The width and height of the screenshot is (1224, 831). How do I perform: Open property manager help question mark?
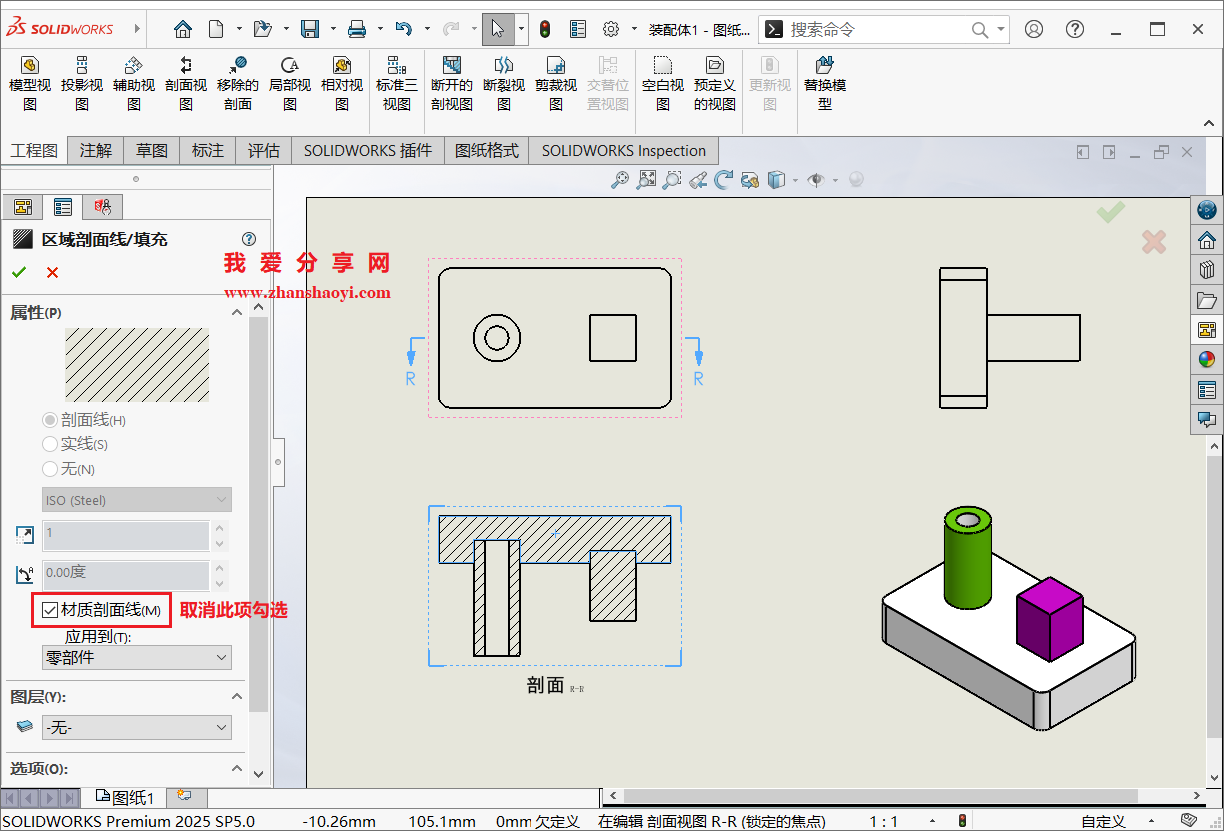(249, 239)
